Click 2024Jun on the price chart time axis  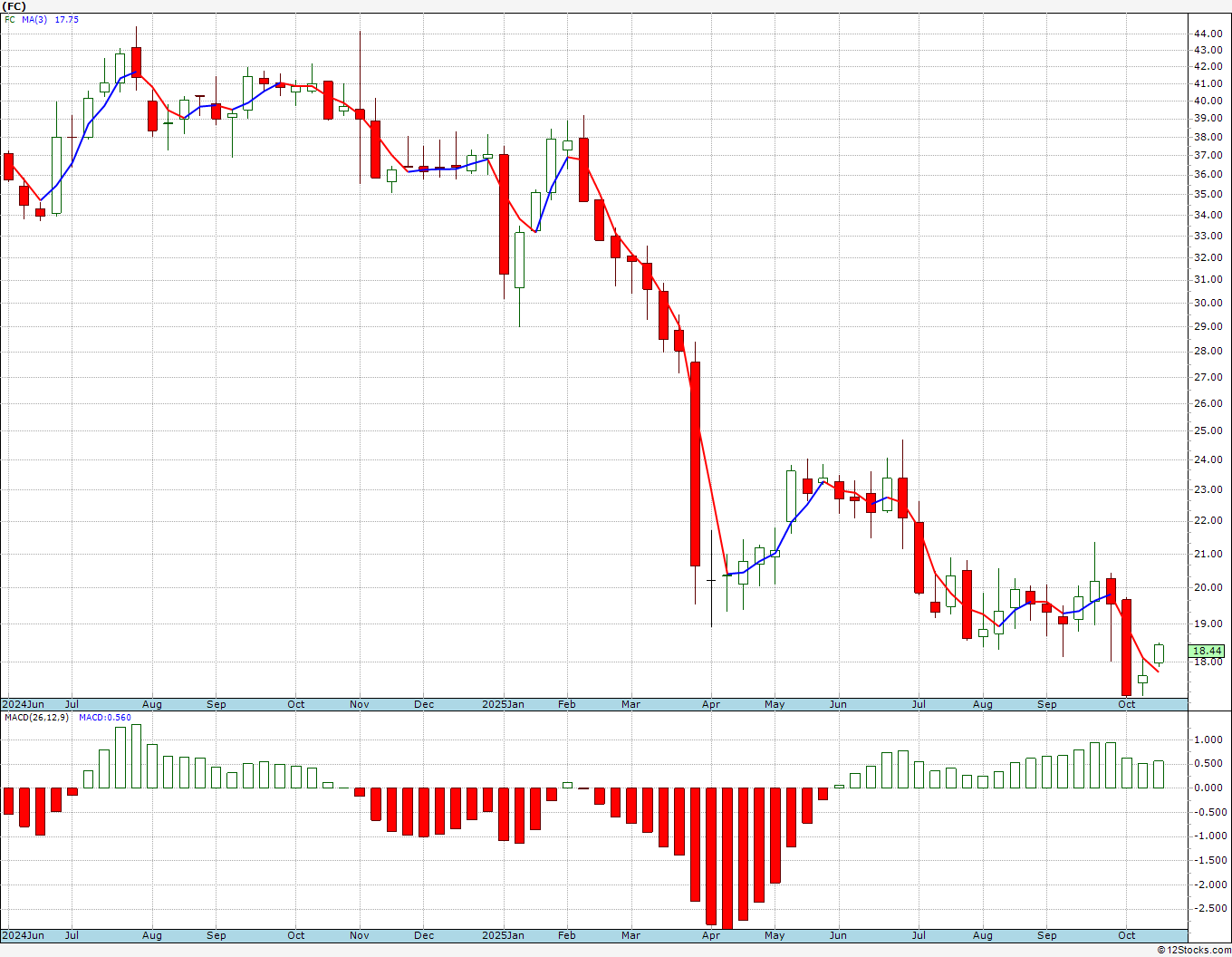click(x=23, y=704)
